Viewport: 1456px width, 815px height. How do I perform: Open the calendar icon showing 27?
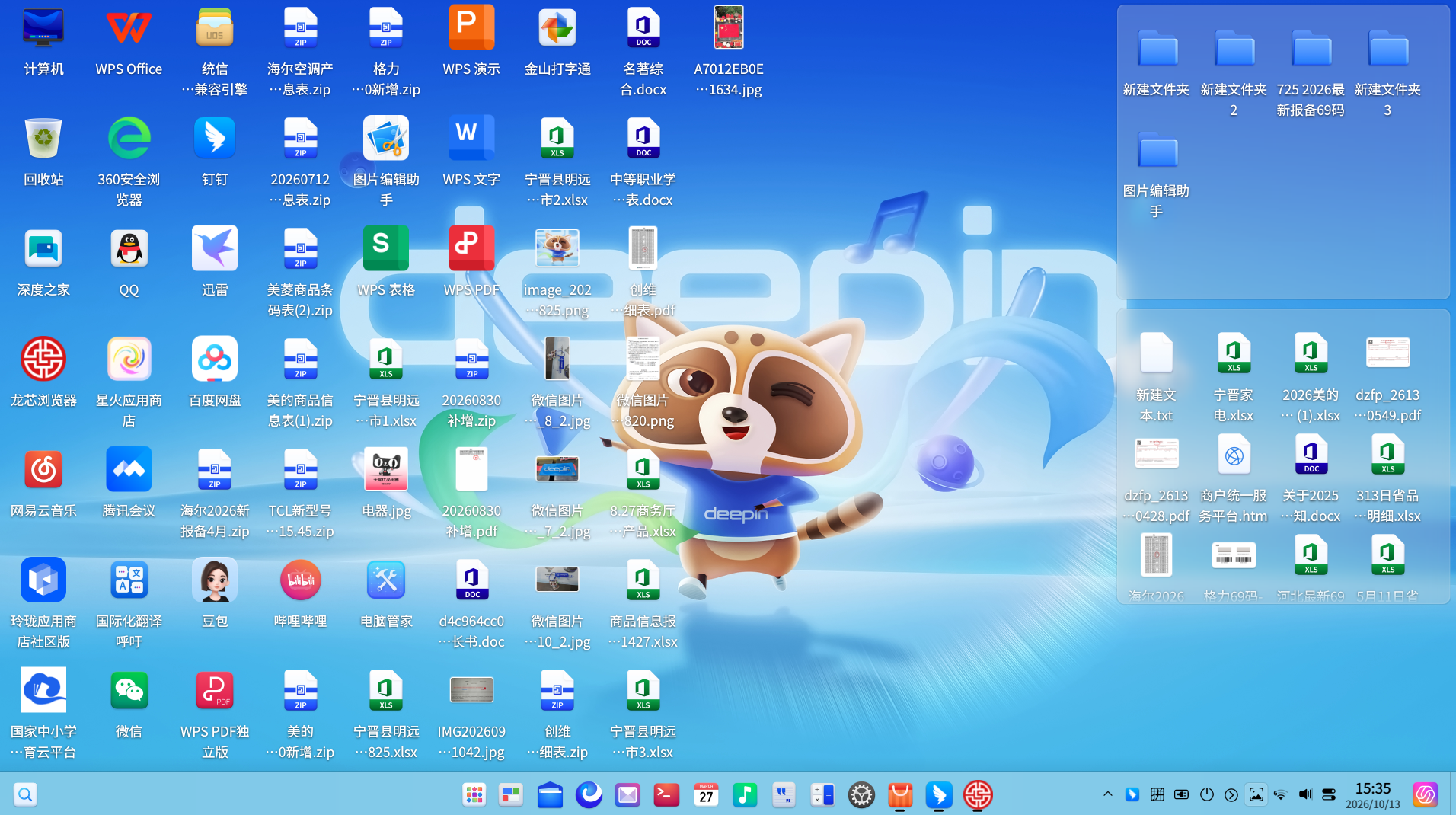706,794
